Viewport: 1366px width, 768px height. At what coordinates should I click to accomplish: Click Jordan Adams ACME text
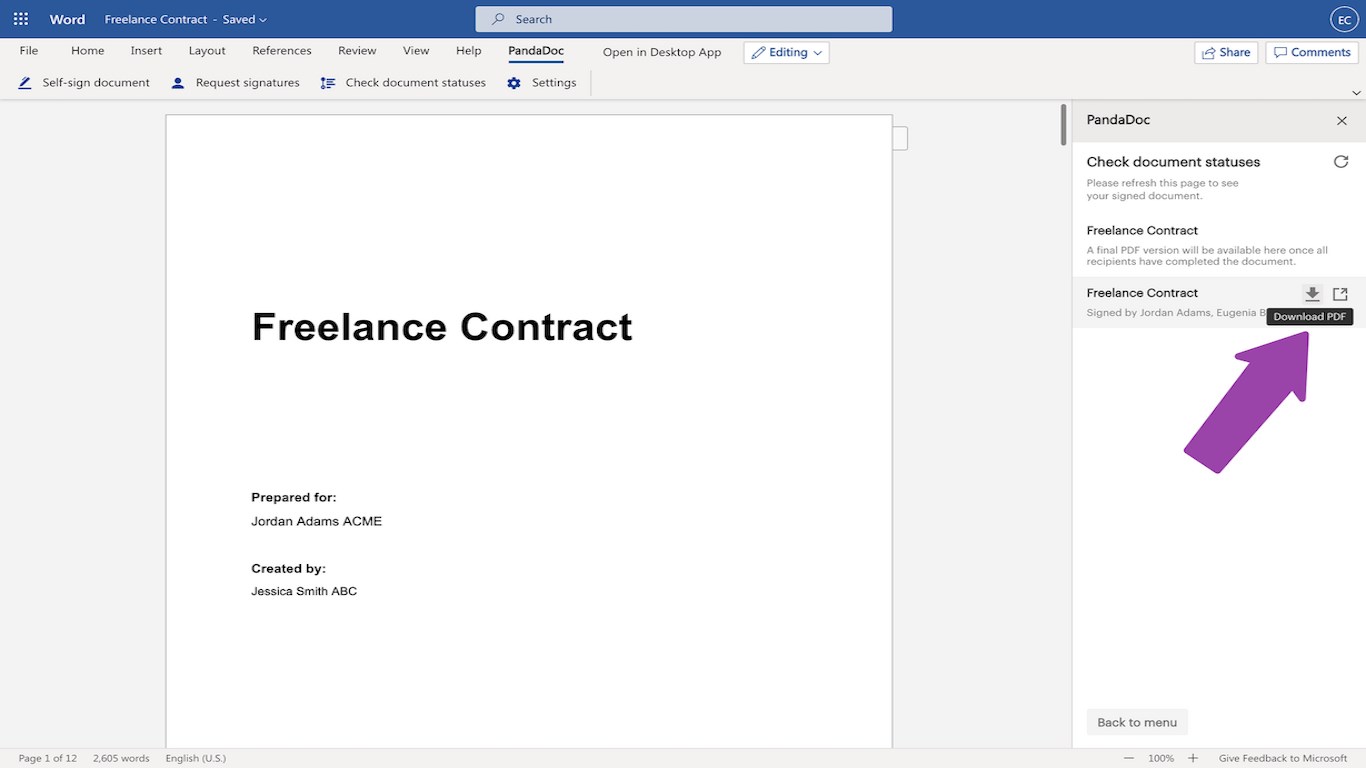[x=317, y=521]
